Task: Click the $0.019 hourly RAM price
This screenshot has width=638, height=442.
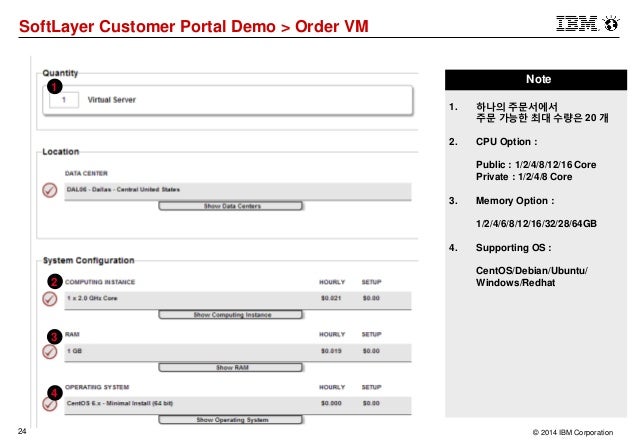Action: (331, 351)
